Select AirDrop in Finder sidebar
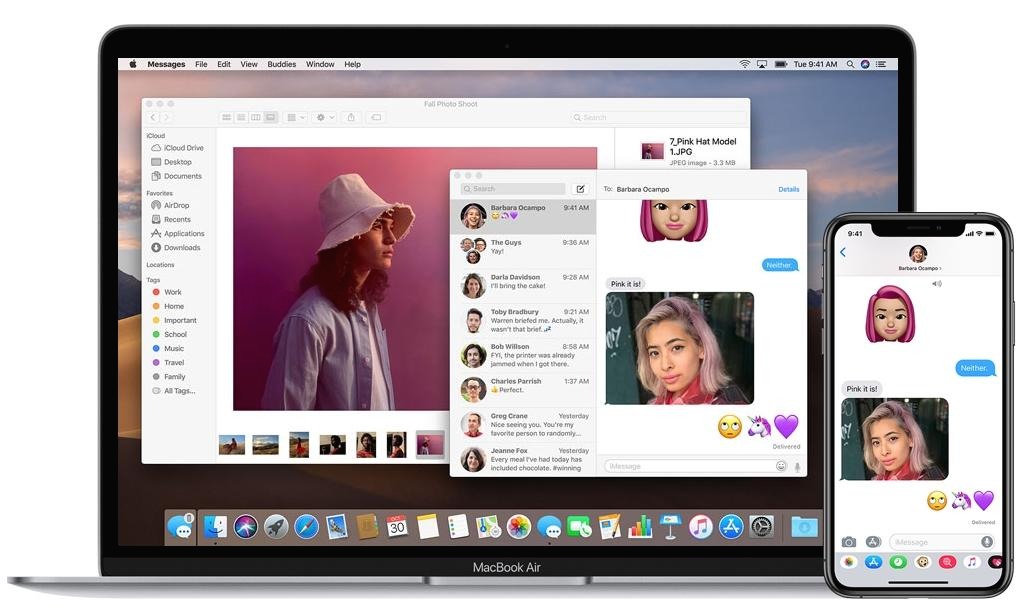 click(x=170, y=205)
